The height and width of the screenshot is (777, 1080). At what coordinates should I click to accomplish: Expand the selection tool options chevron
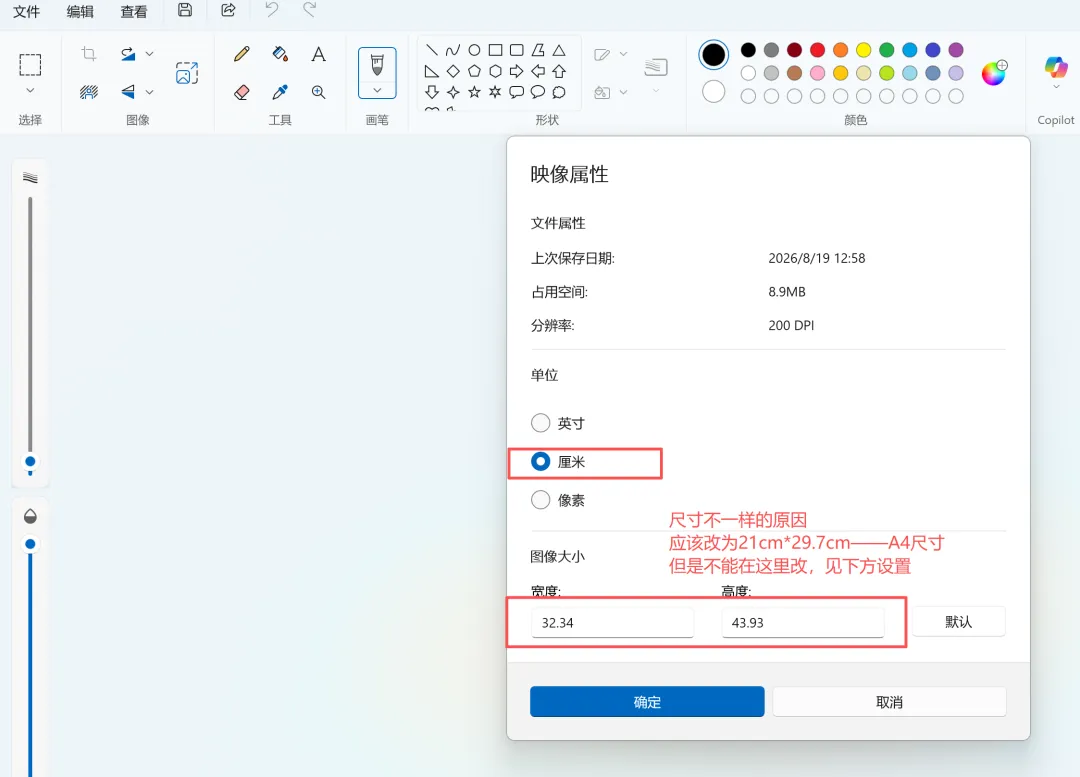tap(30, 90)
